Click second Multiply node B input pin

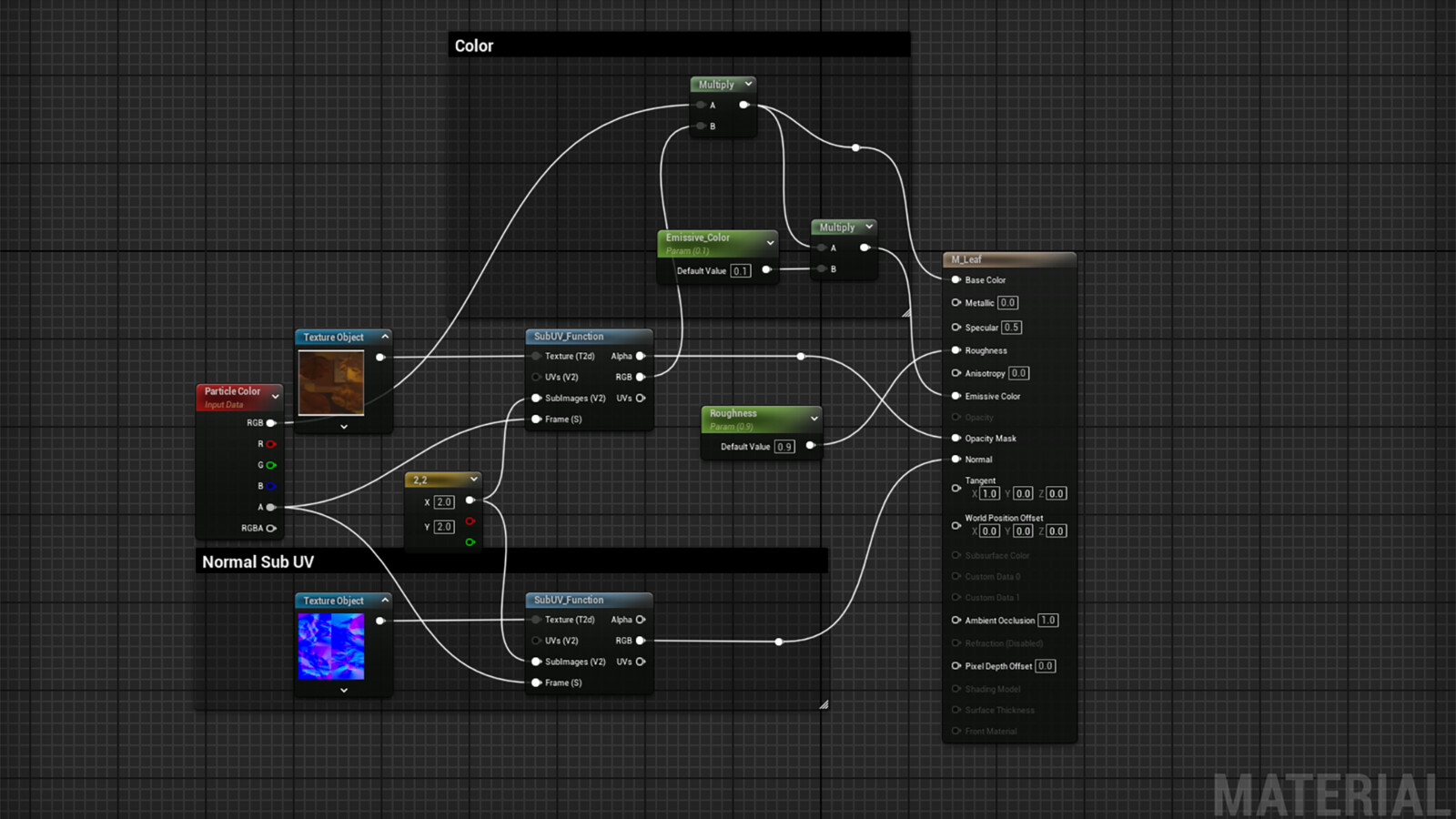[821, 268]
